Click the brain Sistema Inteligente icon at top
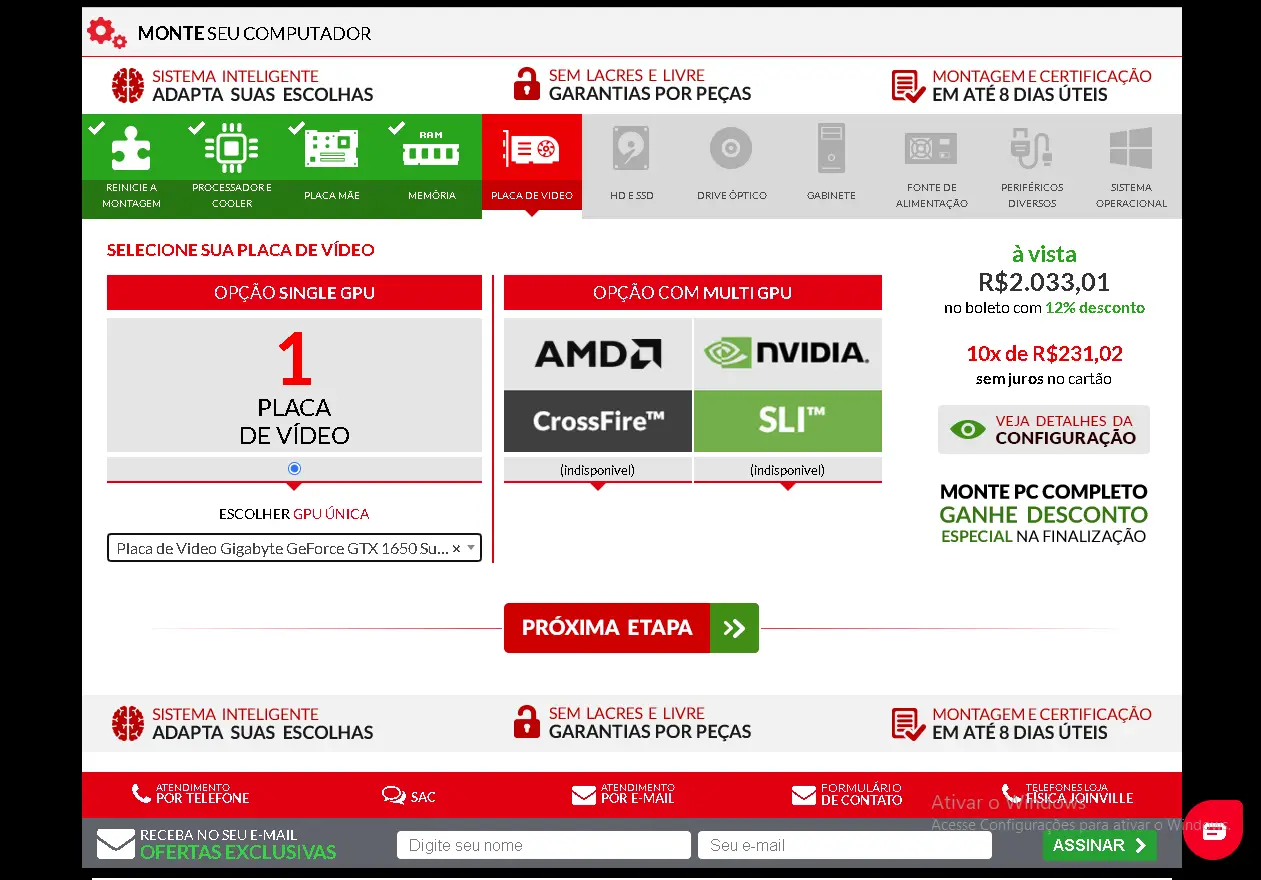 pyautogui.click(x=128, y=85)
